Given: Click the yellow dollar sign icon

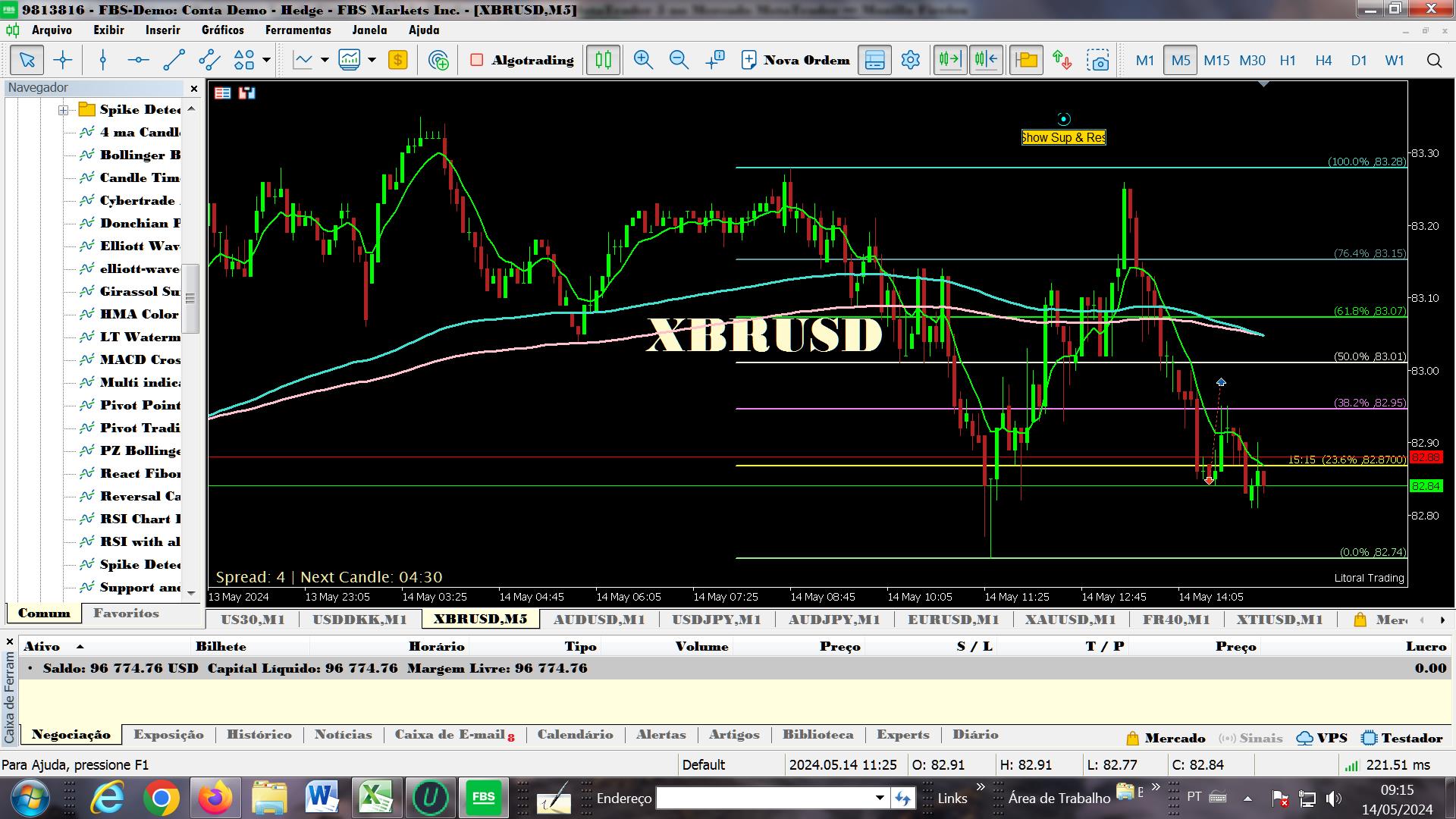Looking at the screenshot, I should point(397,60).
